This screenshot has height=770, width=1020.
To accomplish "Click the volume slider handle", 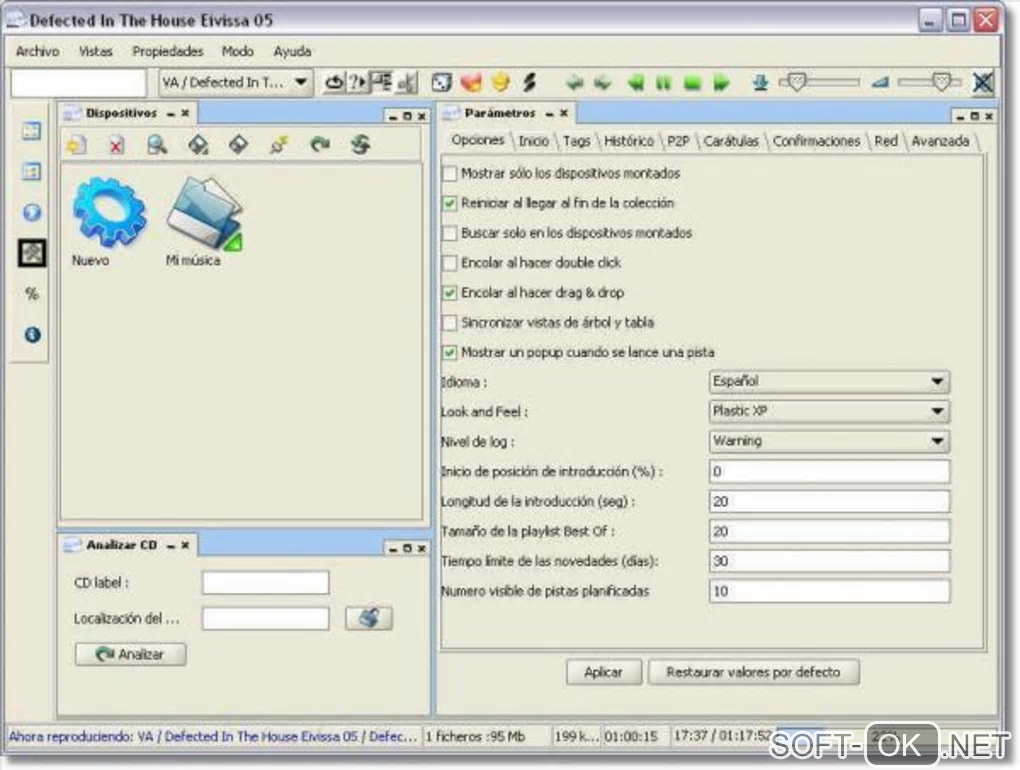I will (x=941, y=82).
